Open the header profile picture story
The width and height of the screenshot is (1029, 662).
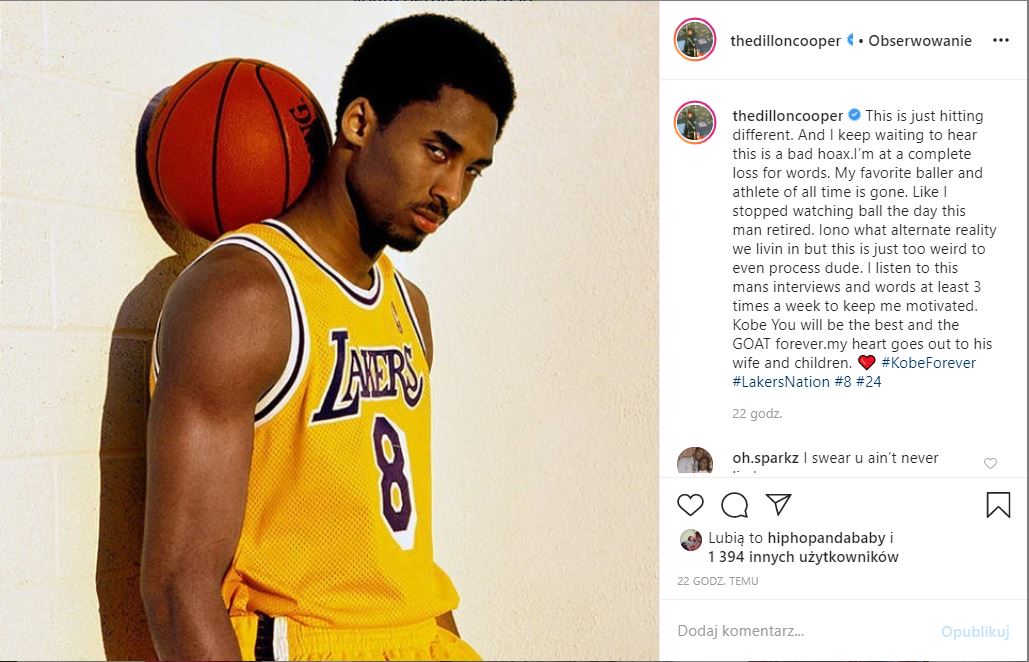click(x=694, y=41)
